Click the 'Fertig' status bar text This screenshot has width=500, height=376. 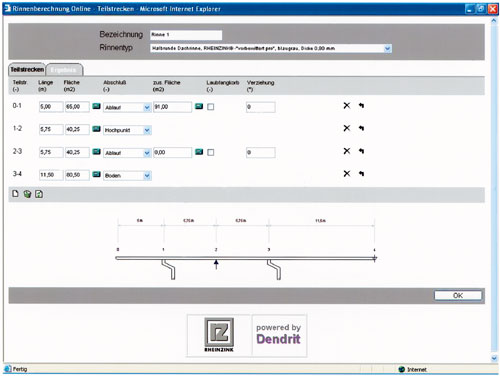coord(20,369)
